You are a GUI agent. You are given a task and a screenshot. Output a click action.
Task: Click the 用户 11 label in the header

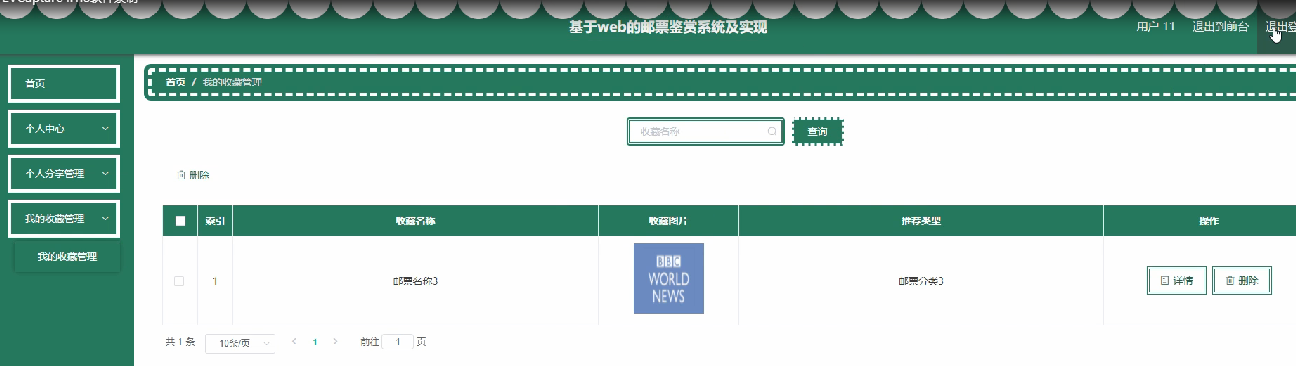click(x=1156, y=27)
